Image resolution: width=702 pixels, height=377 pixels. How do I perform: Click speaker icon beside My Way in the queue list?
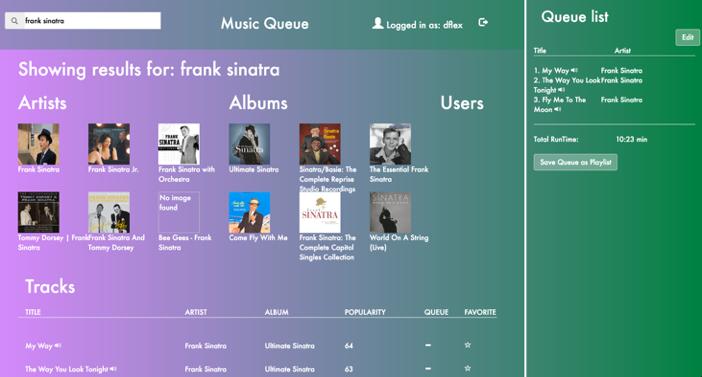pos(574,70)
